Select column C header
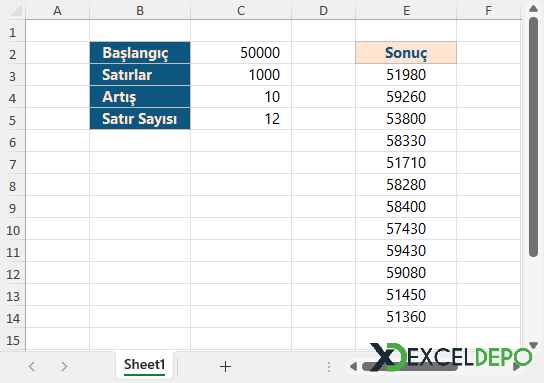 pyautogui.click(x=241, y=11)
